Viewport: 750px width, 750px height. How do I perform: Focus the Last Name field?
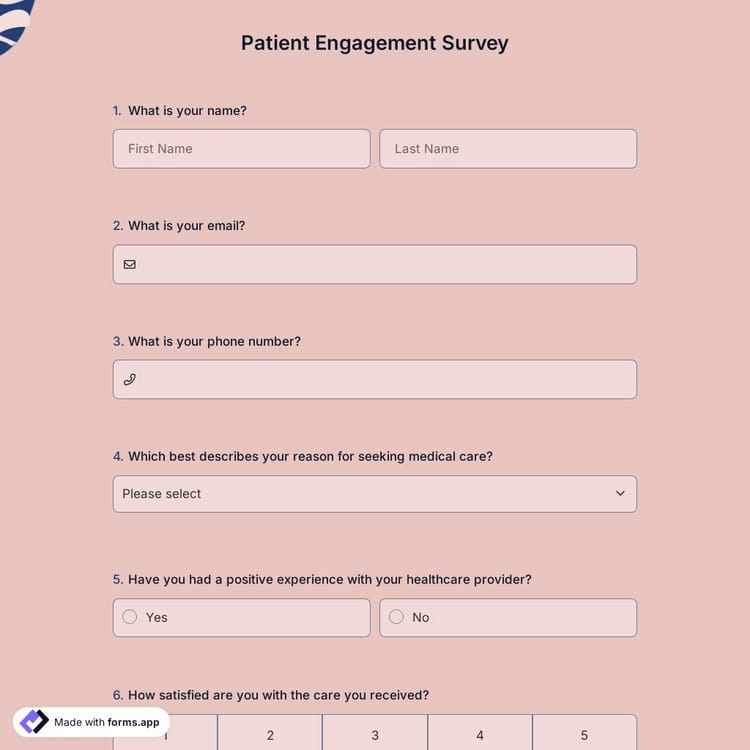[x=508, y=149]
